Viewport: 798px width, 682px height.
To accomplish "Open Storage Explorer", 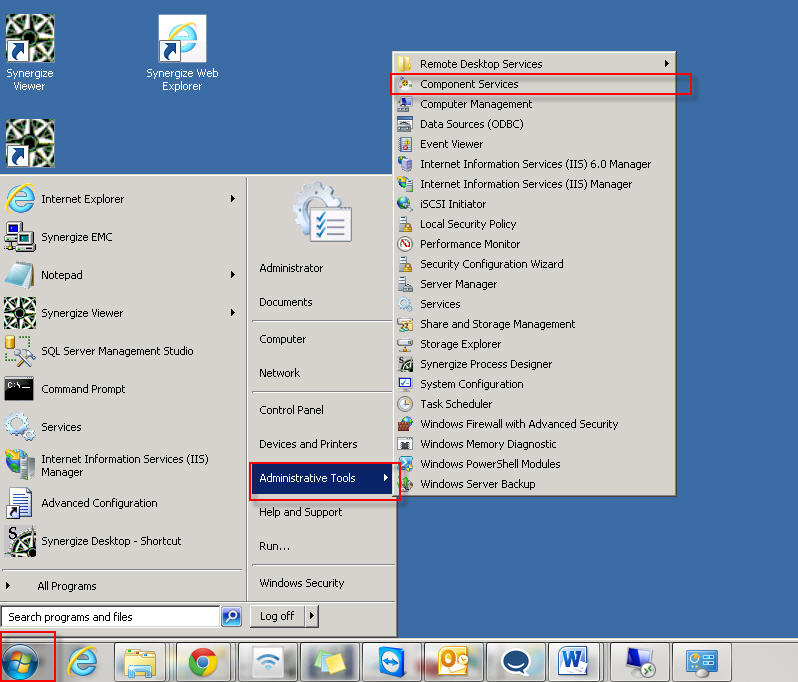I will (x=534, y=344).
